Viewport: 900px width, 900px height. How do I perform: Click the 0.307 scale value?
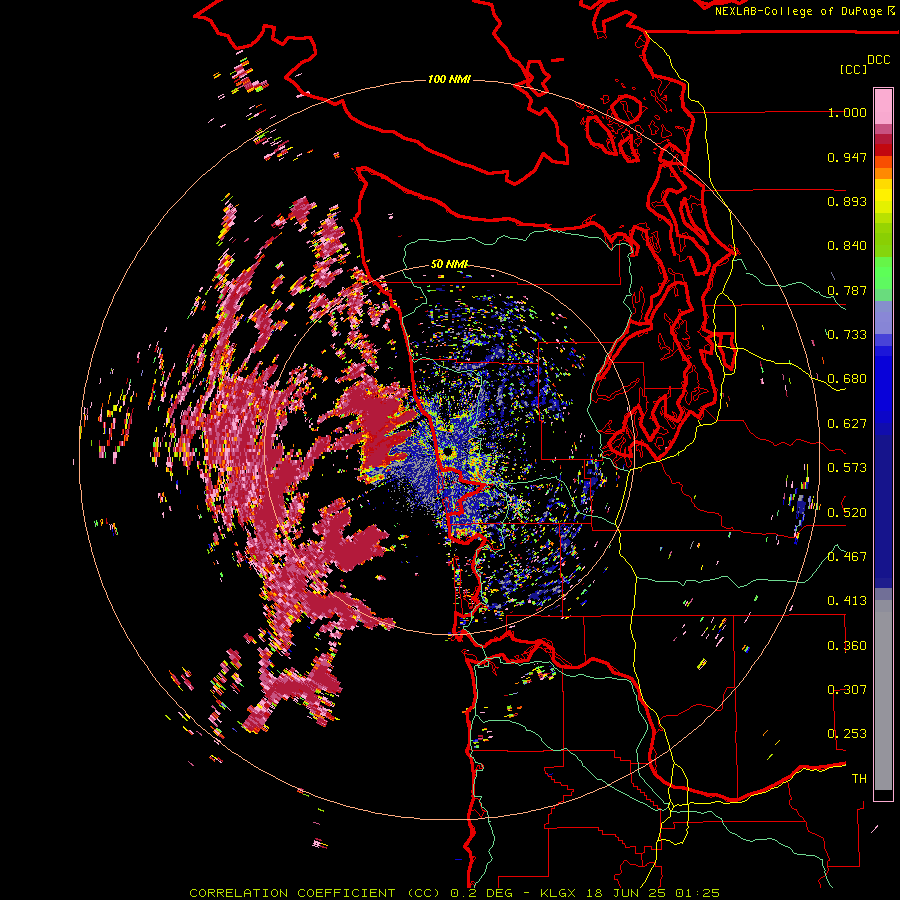847,690
